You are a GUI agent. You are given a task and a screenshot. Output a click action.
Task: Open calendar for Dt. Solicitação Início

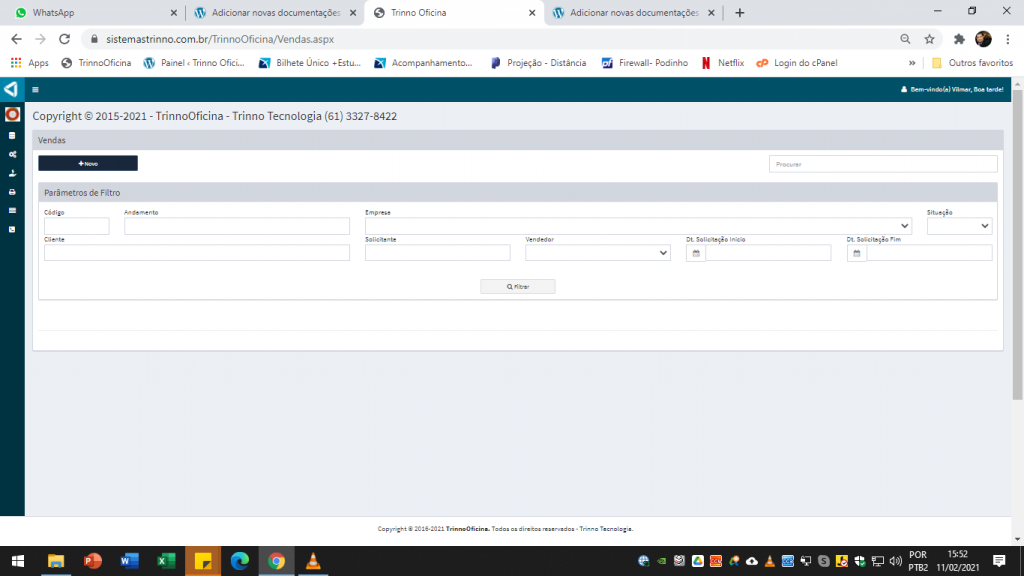click(696, 253)
